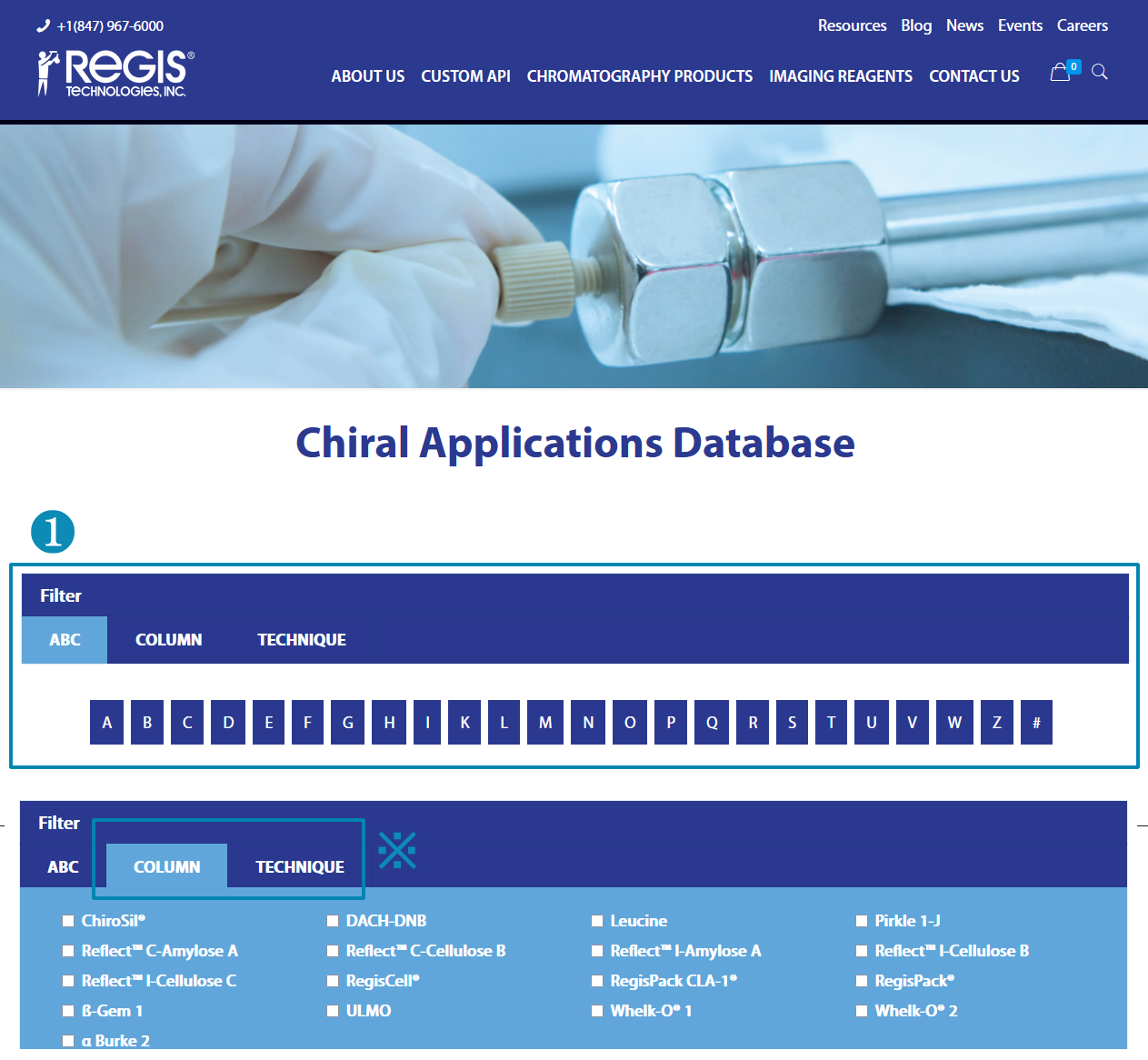Image resolution: width=1148 pixels, height=1060 pixels.
Task: Open the Contact Us menu
Action: coord(974,76)
